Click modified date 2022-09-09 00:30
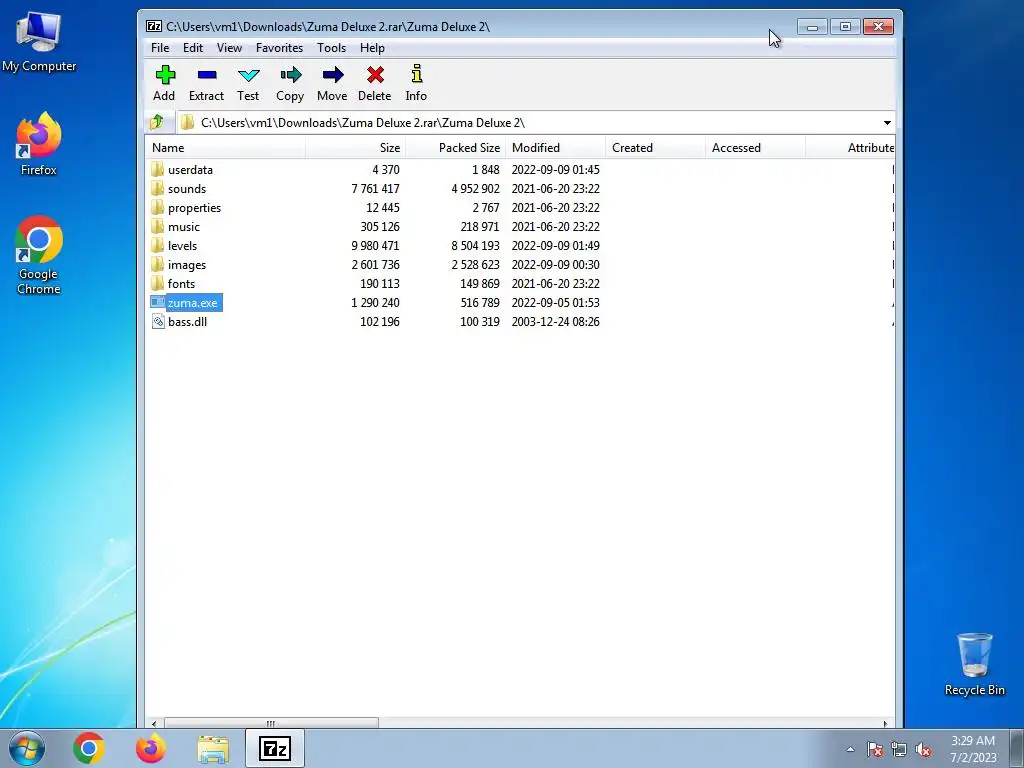This screenshot has height=768, width=1024. (x=556, y=264)
